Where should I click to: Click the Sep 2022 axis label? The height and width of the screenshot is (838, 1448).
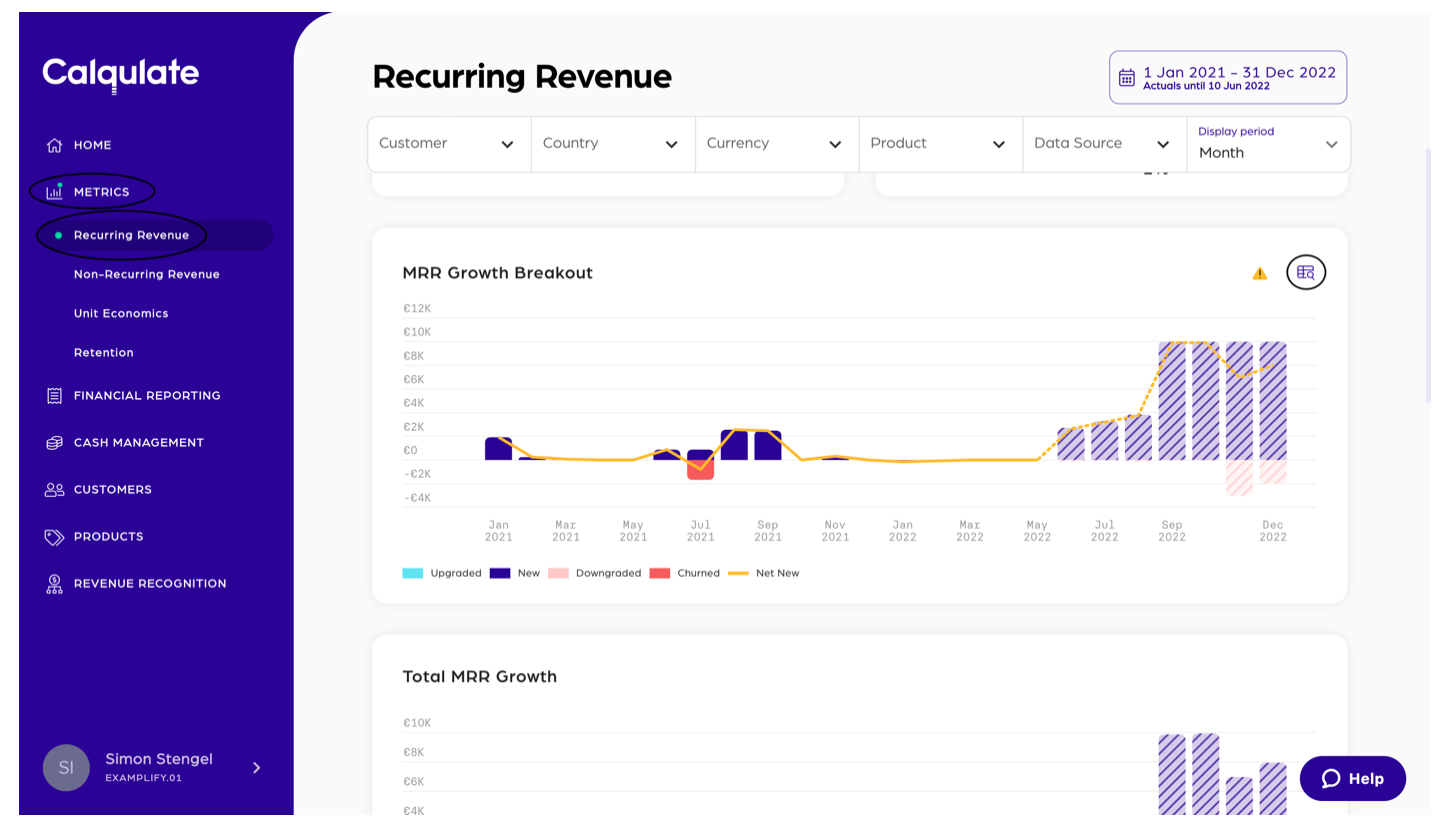coord(1172,531)
